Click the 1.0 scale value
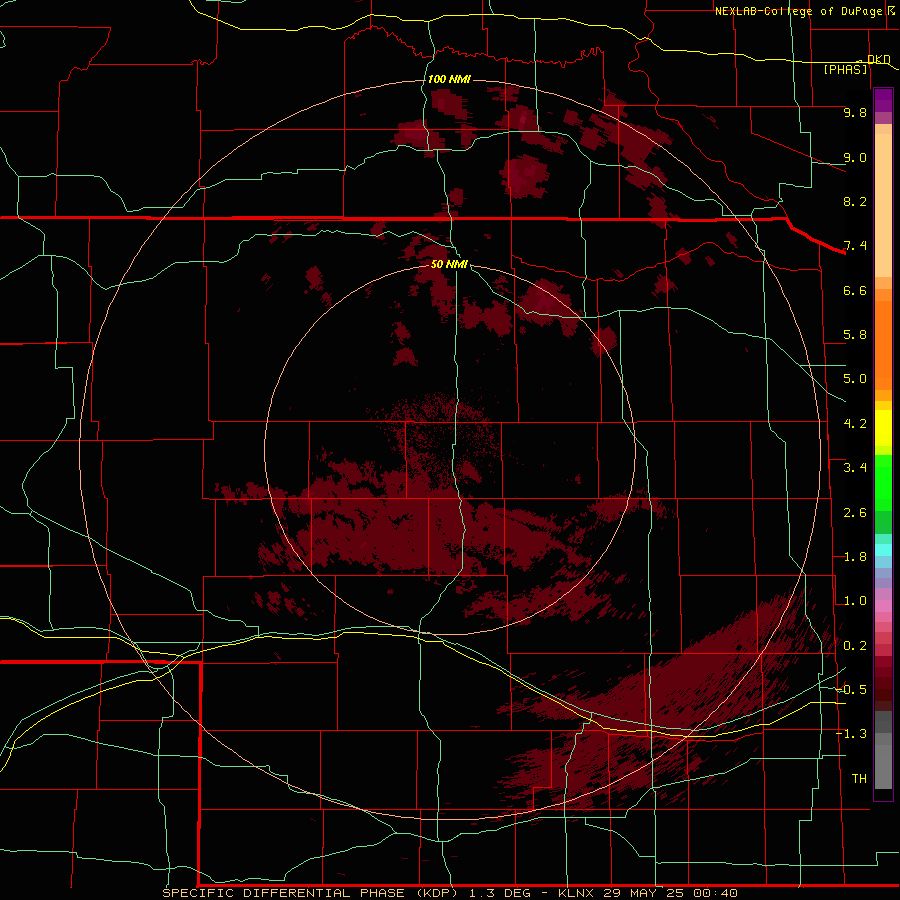This screenshot has width=900, height=900. pyautogui.click(x=855, y=601)
